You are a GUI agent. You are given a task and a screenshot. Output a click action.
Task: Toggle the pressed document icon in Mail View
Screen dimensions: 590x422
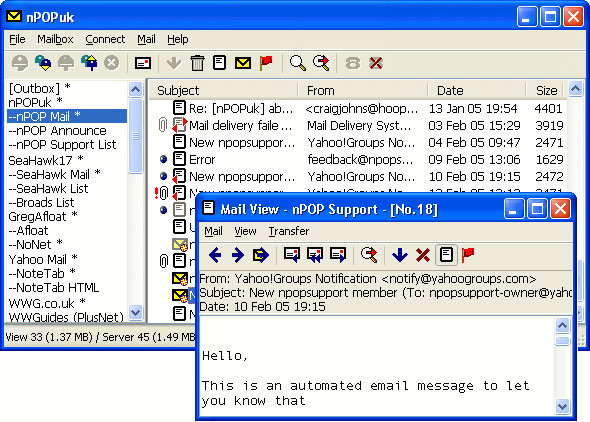coord(446,255)
